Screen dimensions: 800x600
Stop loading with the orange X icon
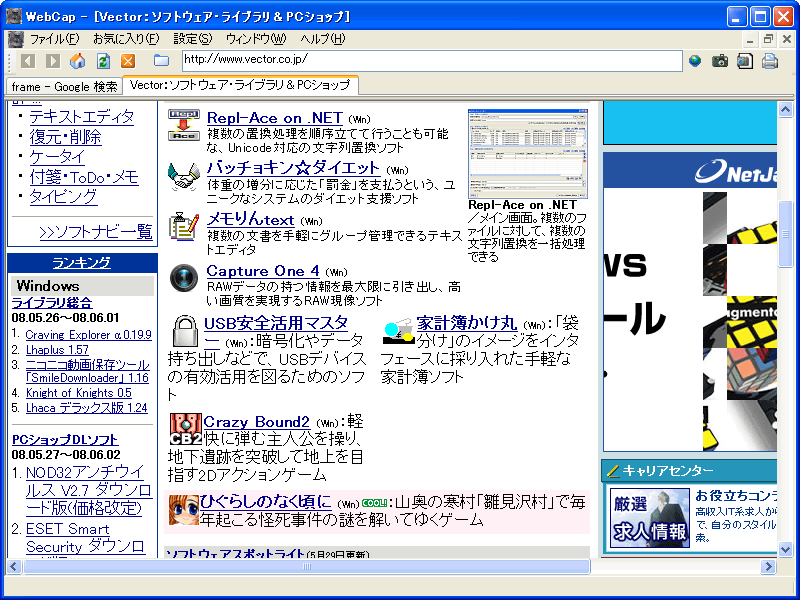click(x=128, y=61)
